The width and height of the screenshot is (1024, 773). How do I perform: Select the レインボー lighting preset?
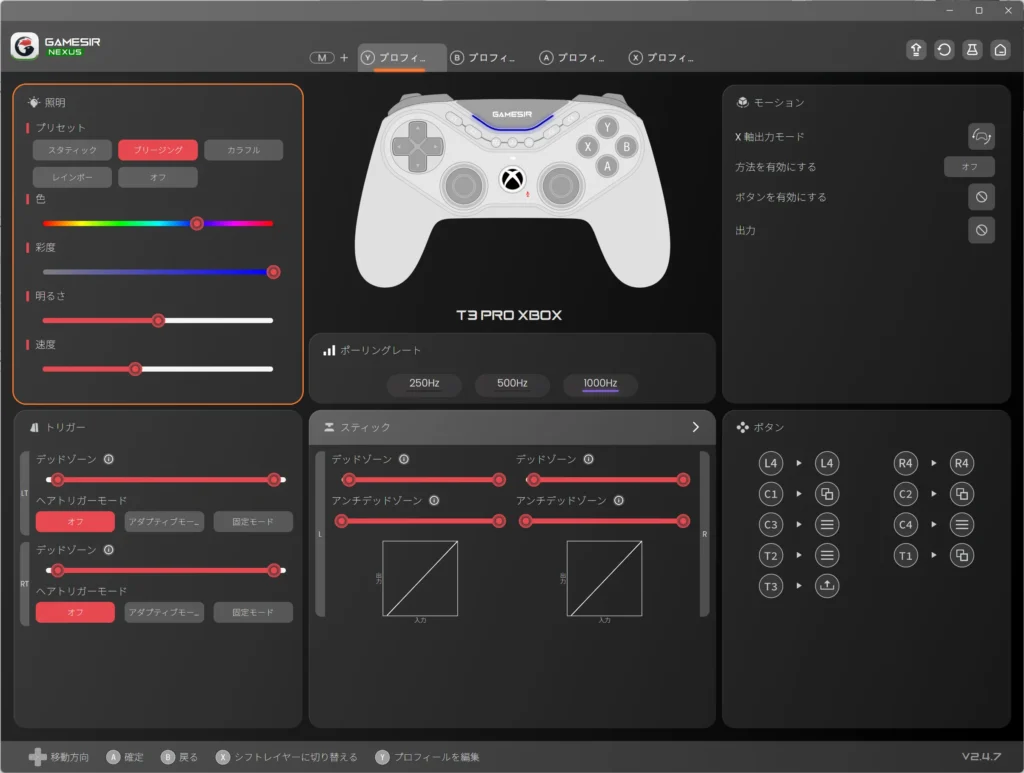point(72,177)
